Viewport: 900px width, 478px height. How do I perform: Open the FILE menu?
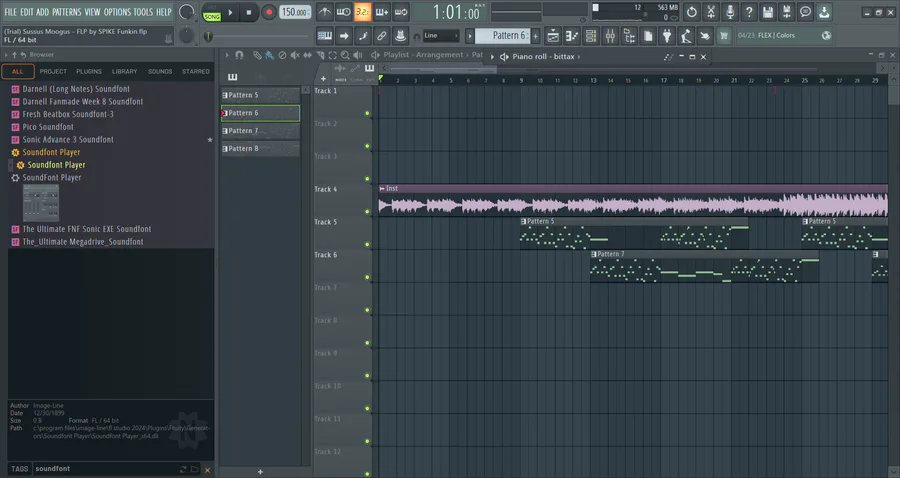[x=10, y=12]
